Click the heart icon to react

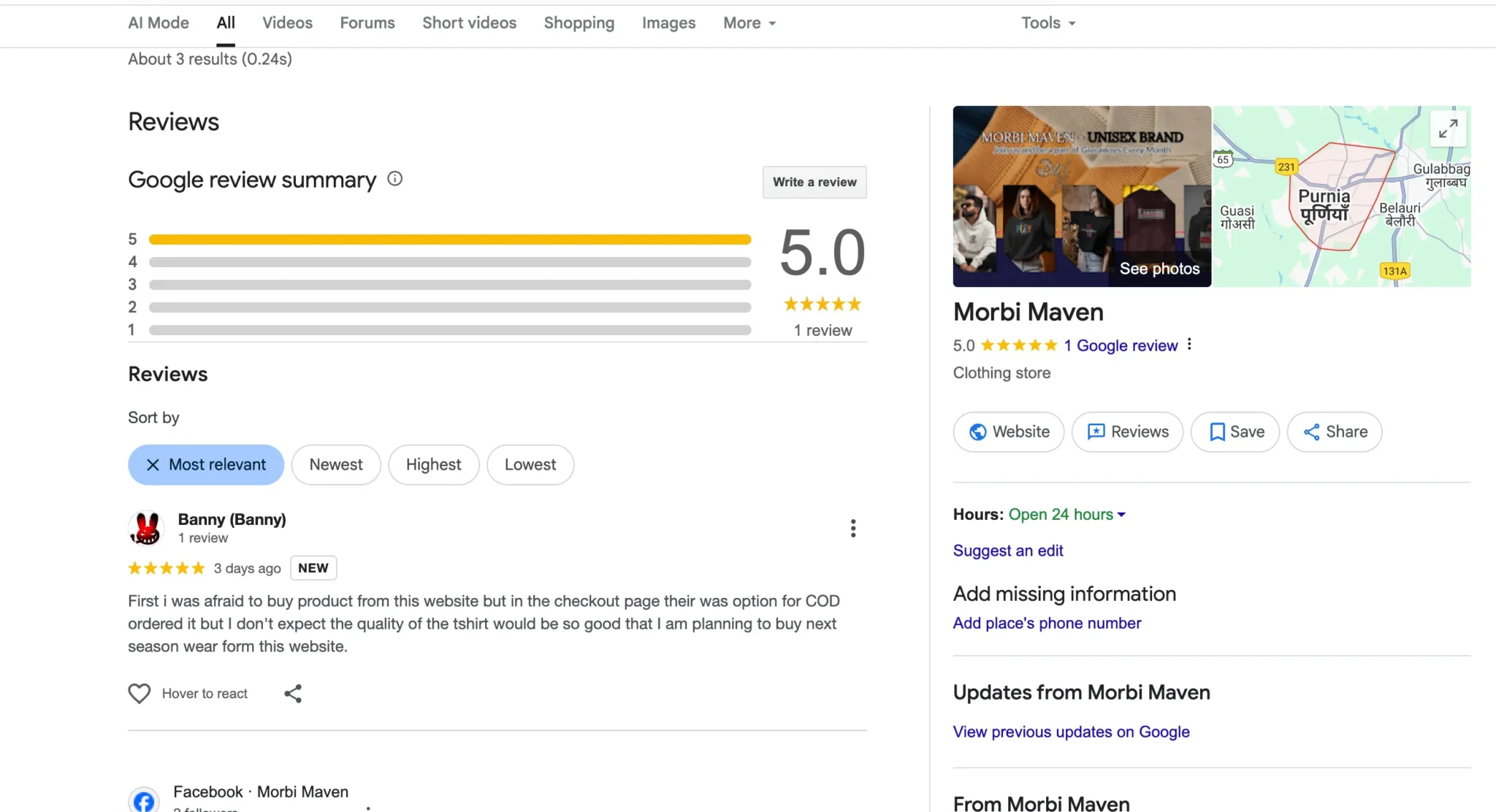pyautogui.click(x=139, y=693)
